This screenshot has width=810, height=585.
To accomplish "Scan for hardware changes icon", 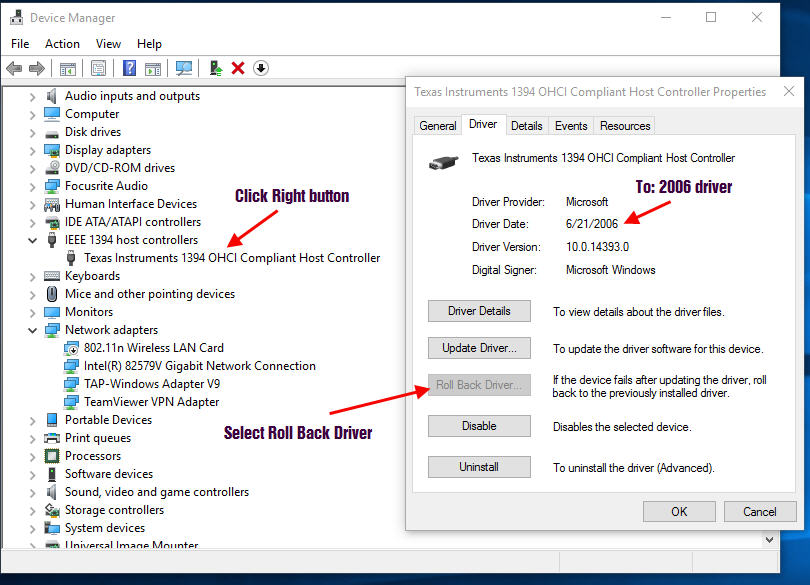I will 184,68.
